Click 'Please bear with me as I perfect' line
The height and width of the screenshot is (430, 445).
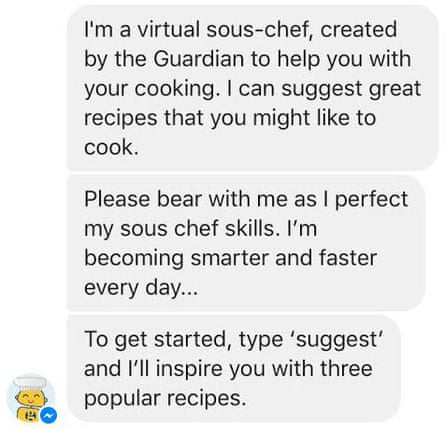246,200
